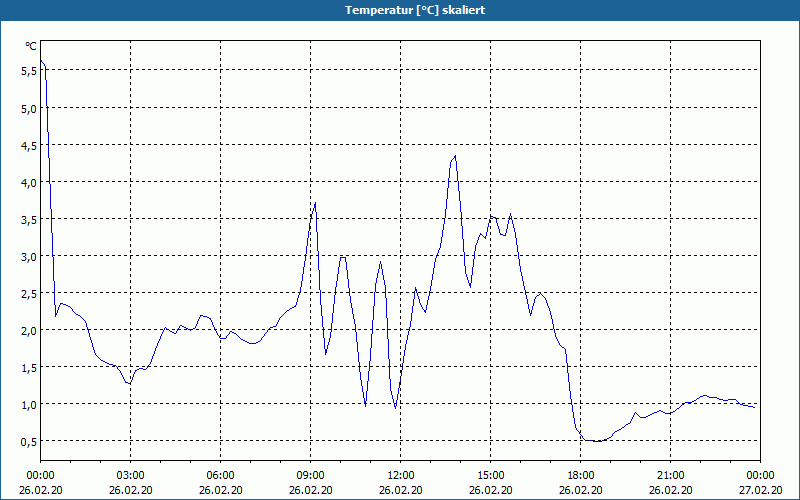
Task: Click the curve peak just after 09:00
Action: point(315,203)
